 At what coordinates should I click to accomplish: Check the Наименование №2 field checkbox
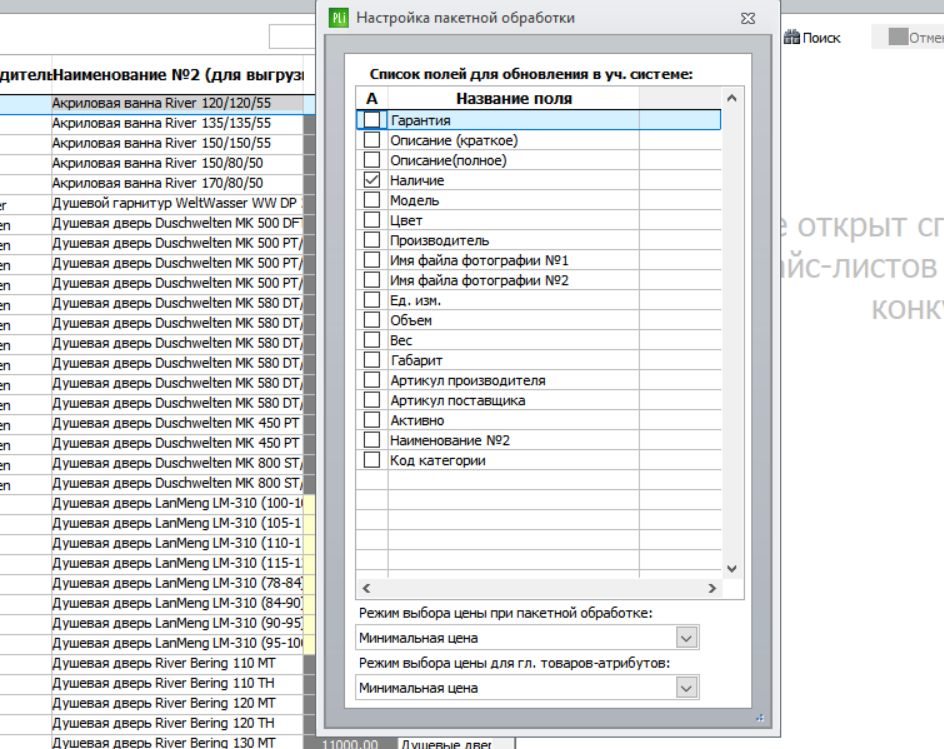point(372,440)
